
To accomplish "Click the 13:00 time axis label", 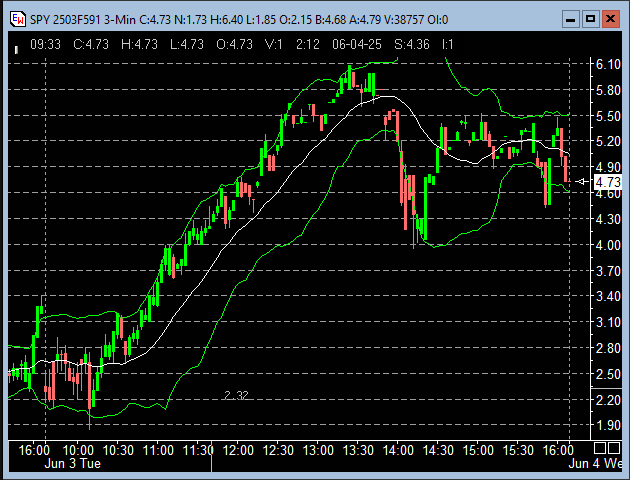I will (318, 450).
